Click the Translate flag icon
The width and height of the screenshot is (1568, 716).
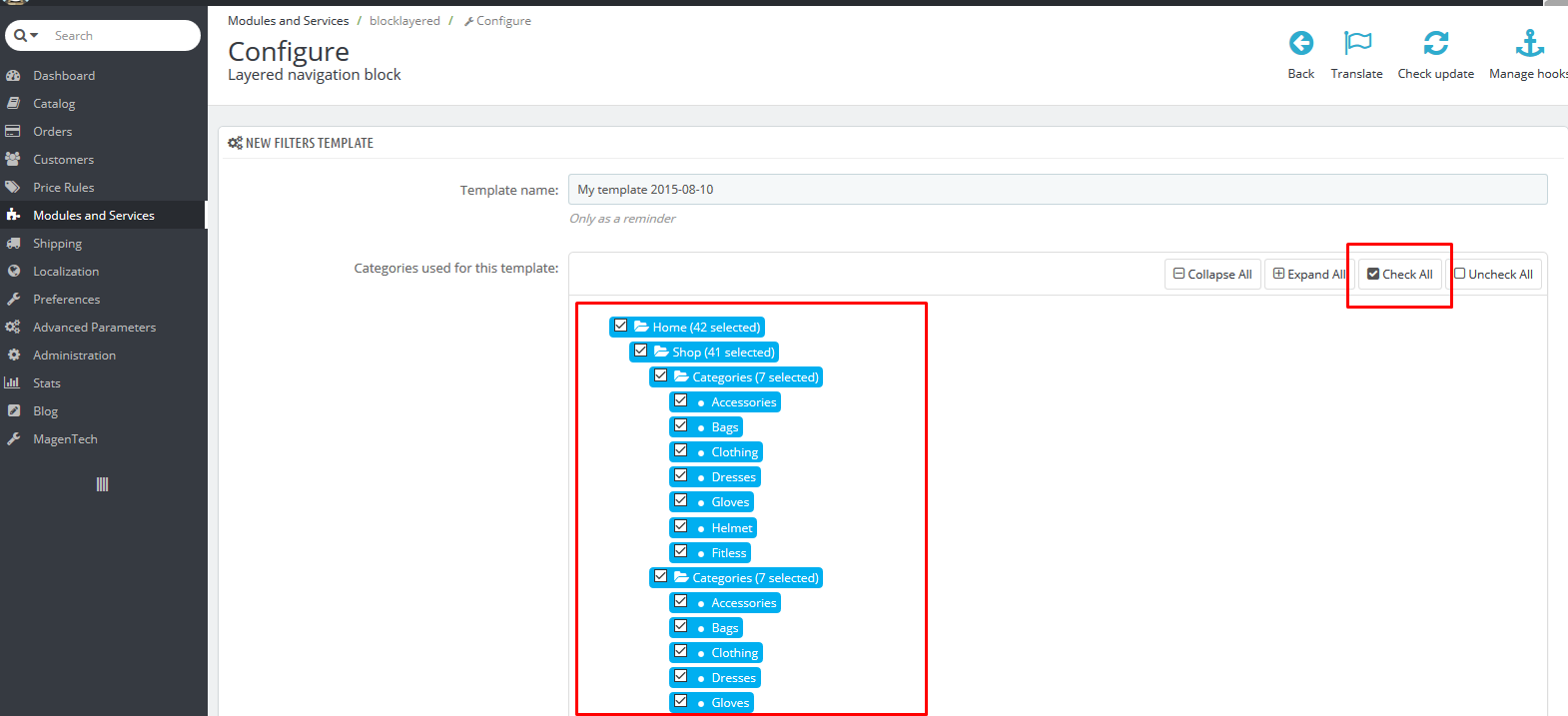pyautogui.click(x=1357, y=43)
